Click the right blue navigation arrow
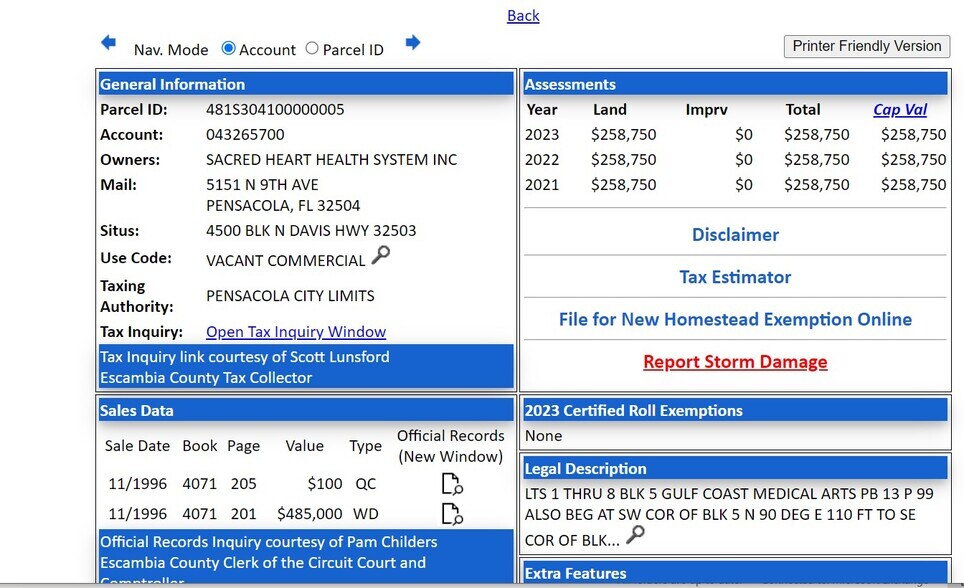 pyautogui.click(x=413, y=43)
